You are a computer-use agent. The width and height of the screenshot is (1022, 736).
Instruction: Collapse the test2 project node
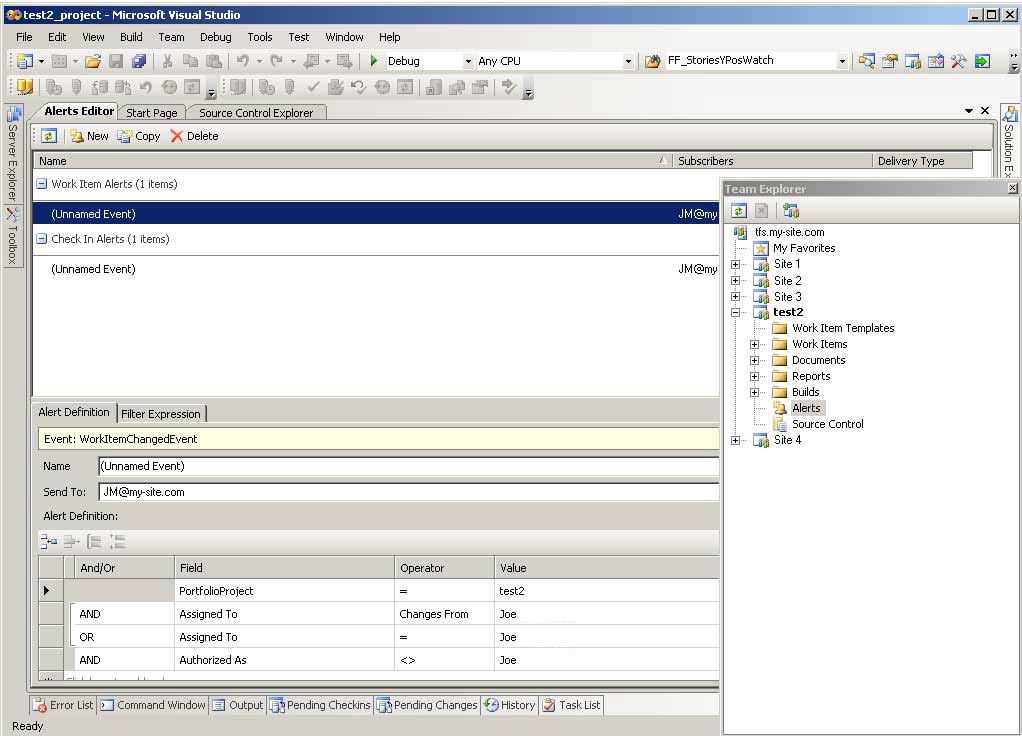point(736,312)
